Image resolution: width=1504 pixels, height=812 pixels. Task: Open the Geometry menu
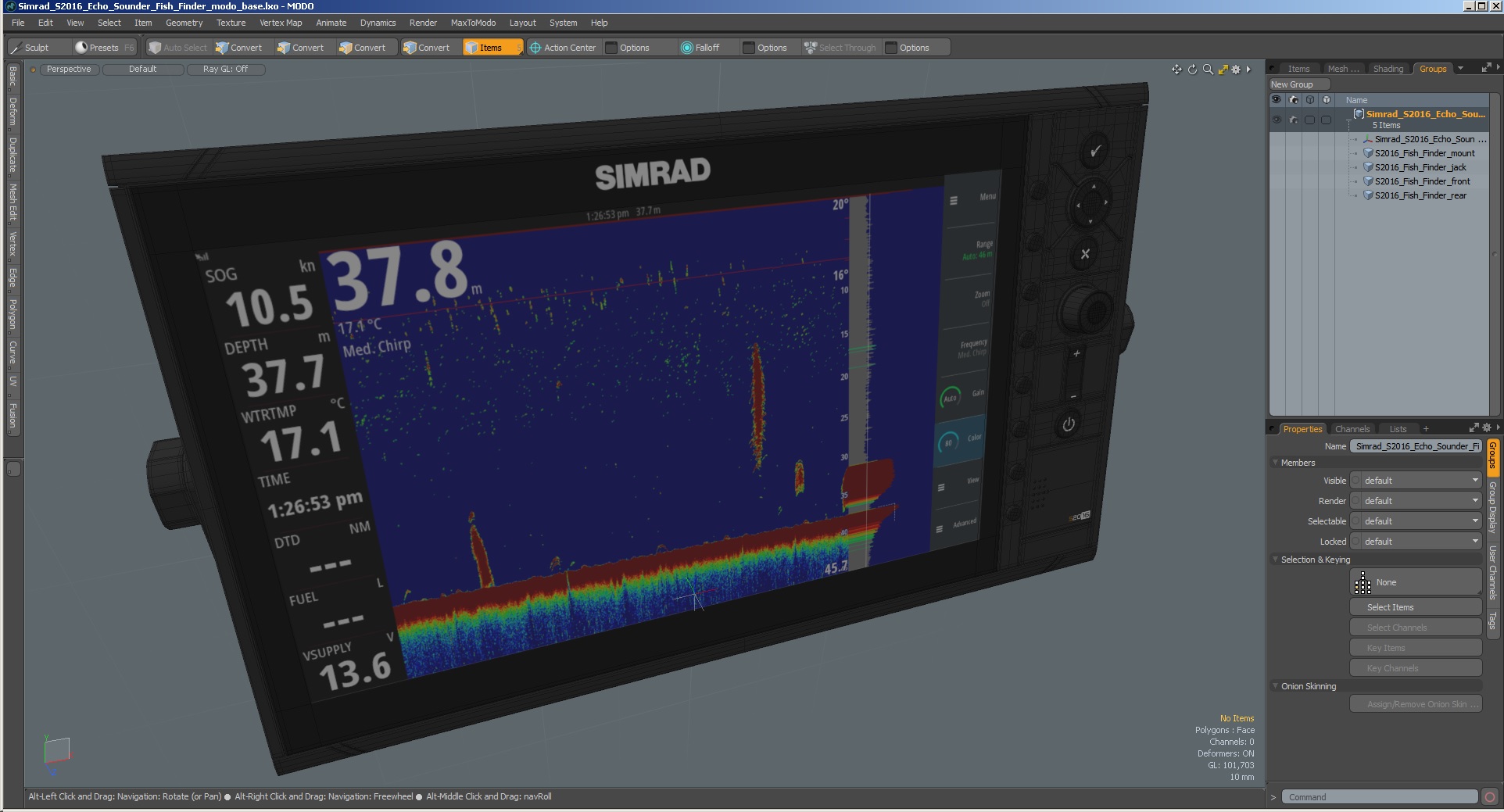[184, 23]
